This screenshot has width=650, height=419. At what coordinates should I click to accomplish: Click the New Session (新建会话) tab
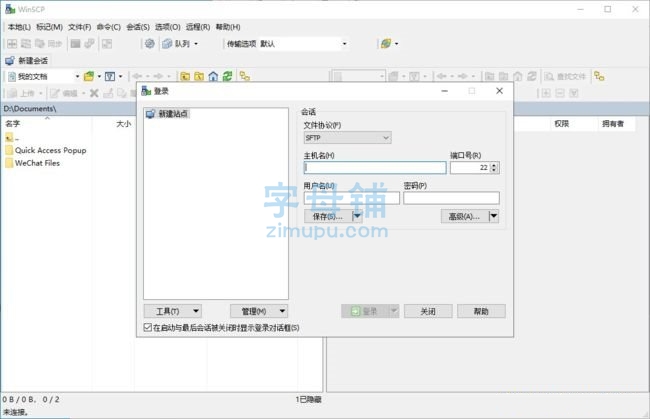pos(27,61)
